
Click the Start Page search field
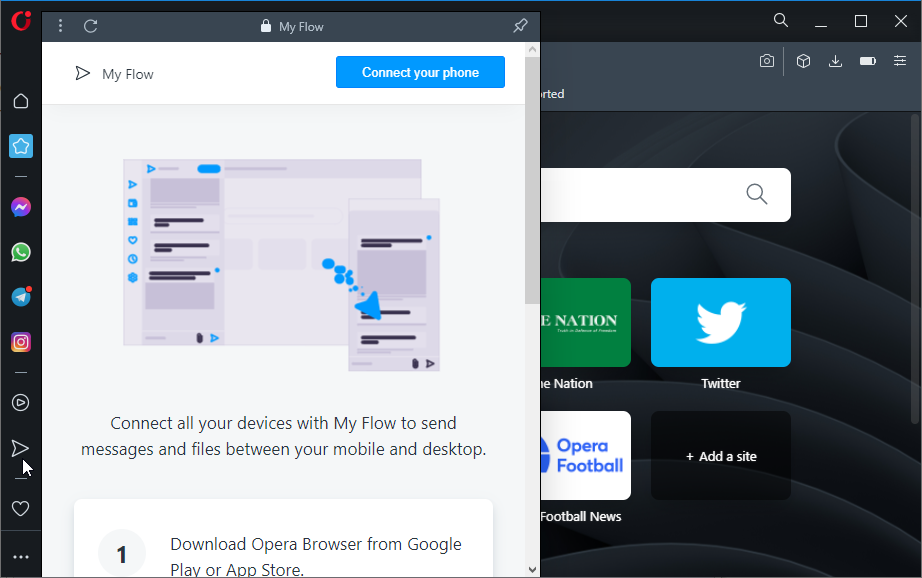click(665, 195)
